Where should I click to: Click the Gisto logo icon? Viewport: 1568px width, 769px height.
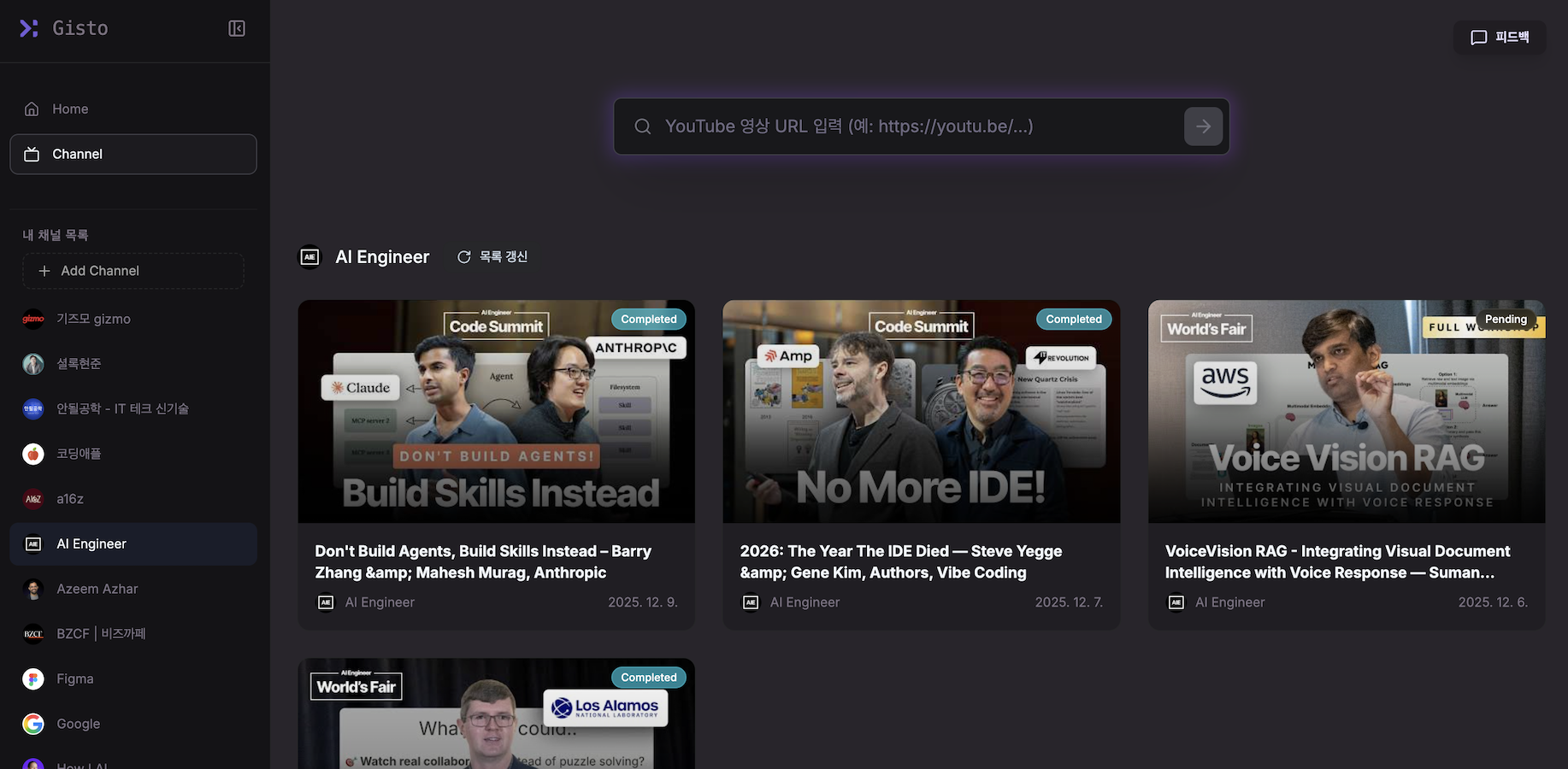click(29, 28)
